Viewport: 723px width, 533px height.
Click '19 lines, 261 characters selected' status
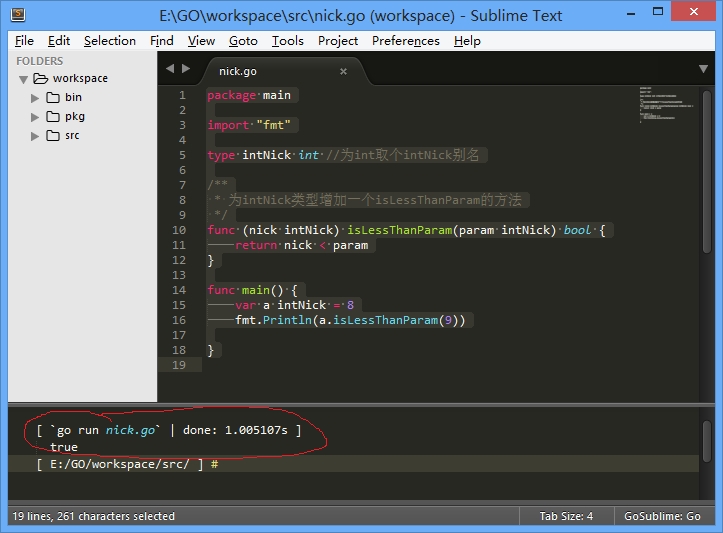94,516
